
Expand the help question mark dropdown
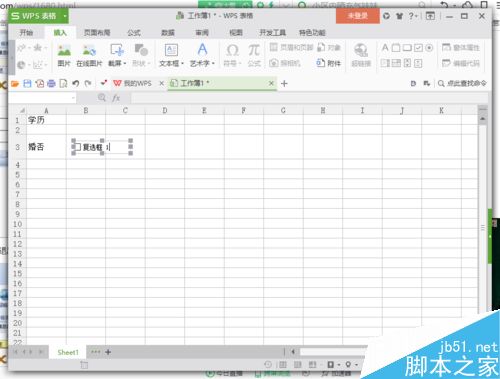(x=416, y=16)
